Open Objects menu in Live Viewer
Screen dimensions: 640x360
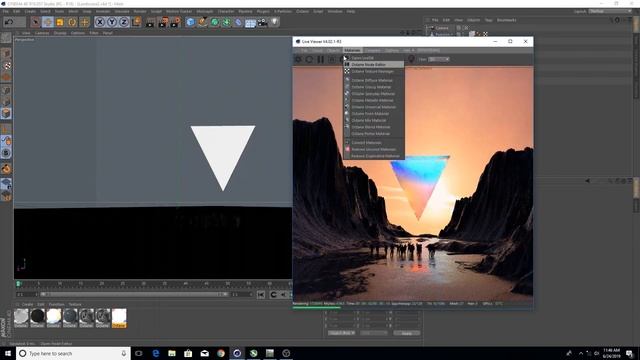click(x=333, y=51)
